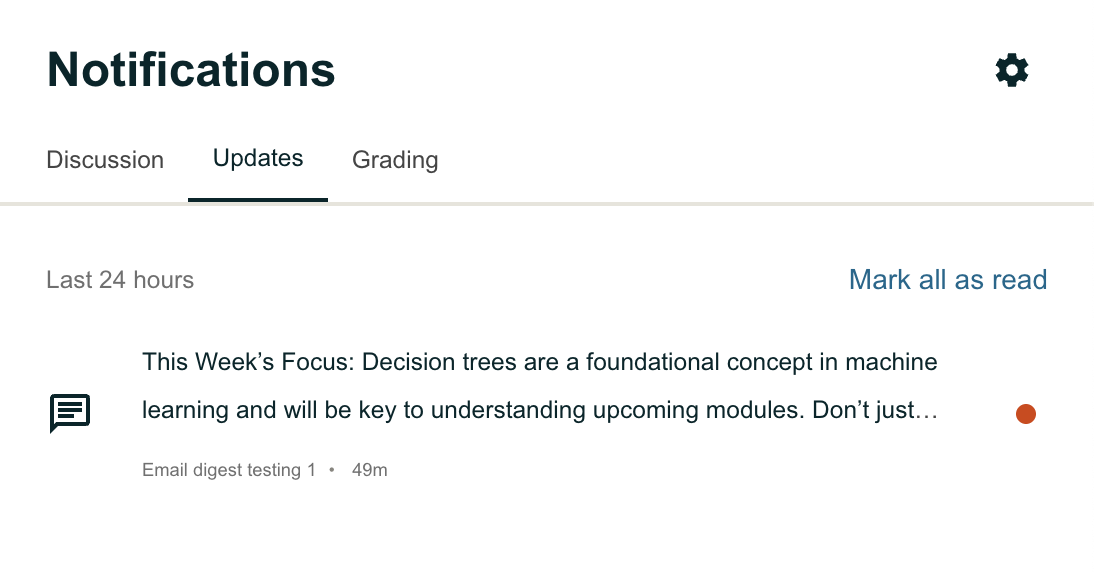Click the announcement speech bubble icon

click(x=70, y=413)
